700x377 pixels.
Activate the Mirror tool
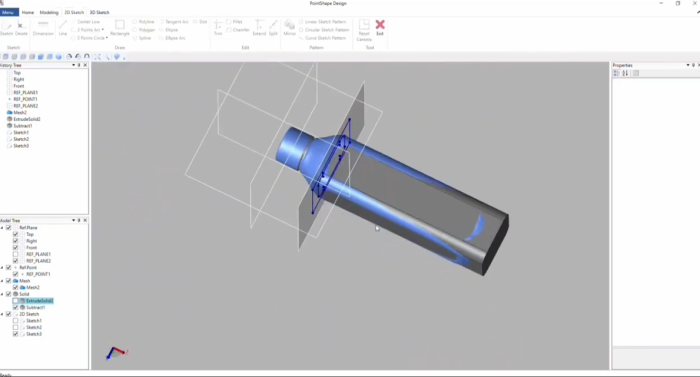(289, 27)
